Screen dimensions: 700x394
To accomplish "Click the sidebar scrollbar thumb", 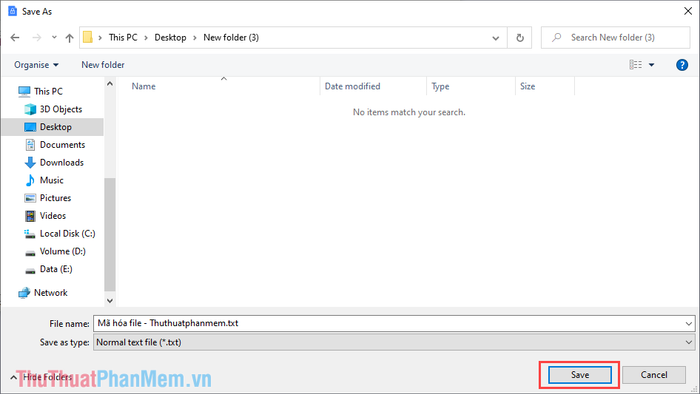I will pyautogui.click(x=110, y=235).
